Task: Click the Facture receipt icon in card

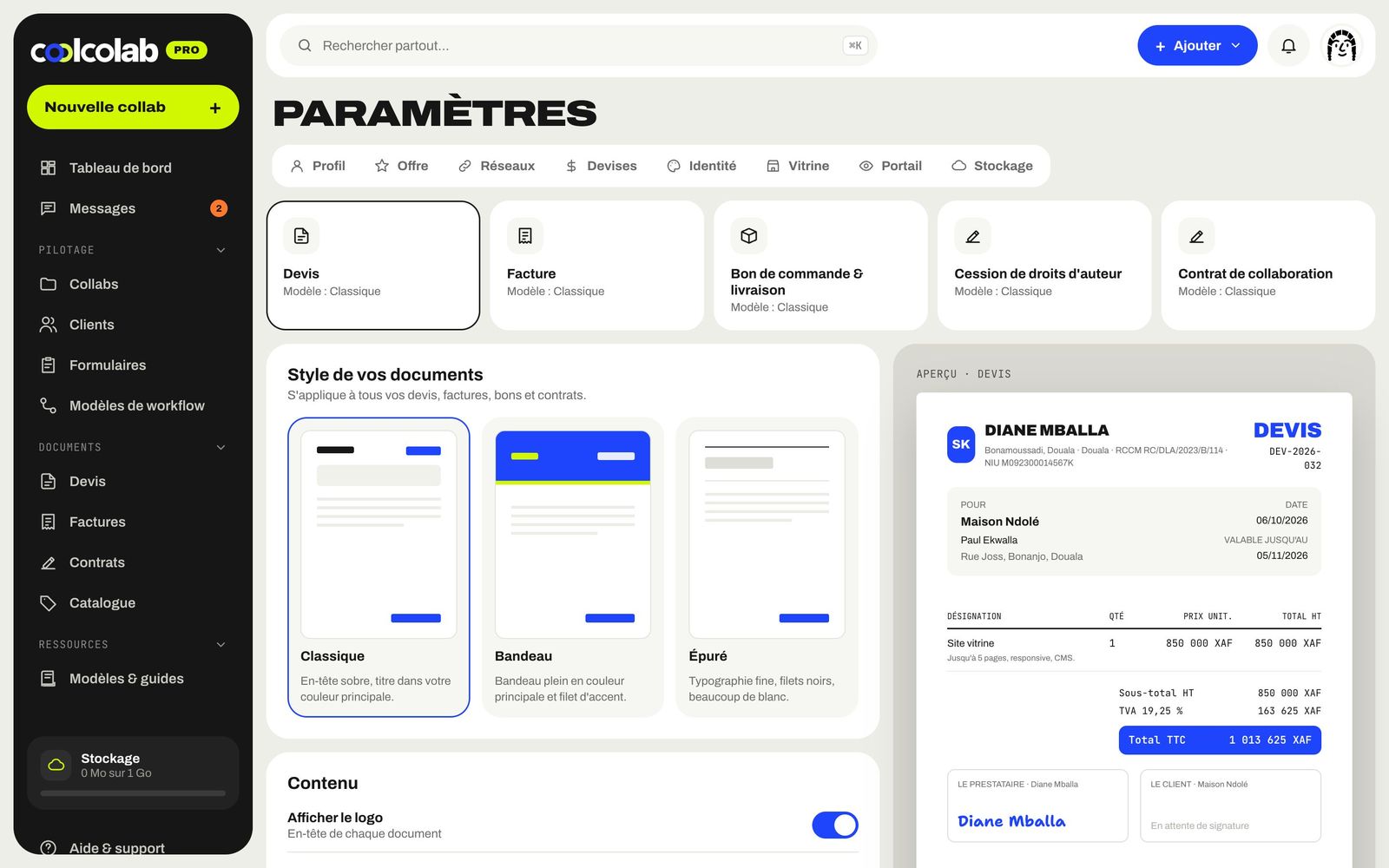Action: [x=525, y=236]
